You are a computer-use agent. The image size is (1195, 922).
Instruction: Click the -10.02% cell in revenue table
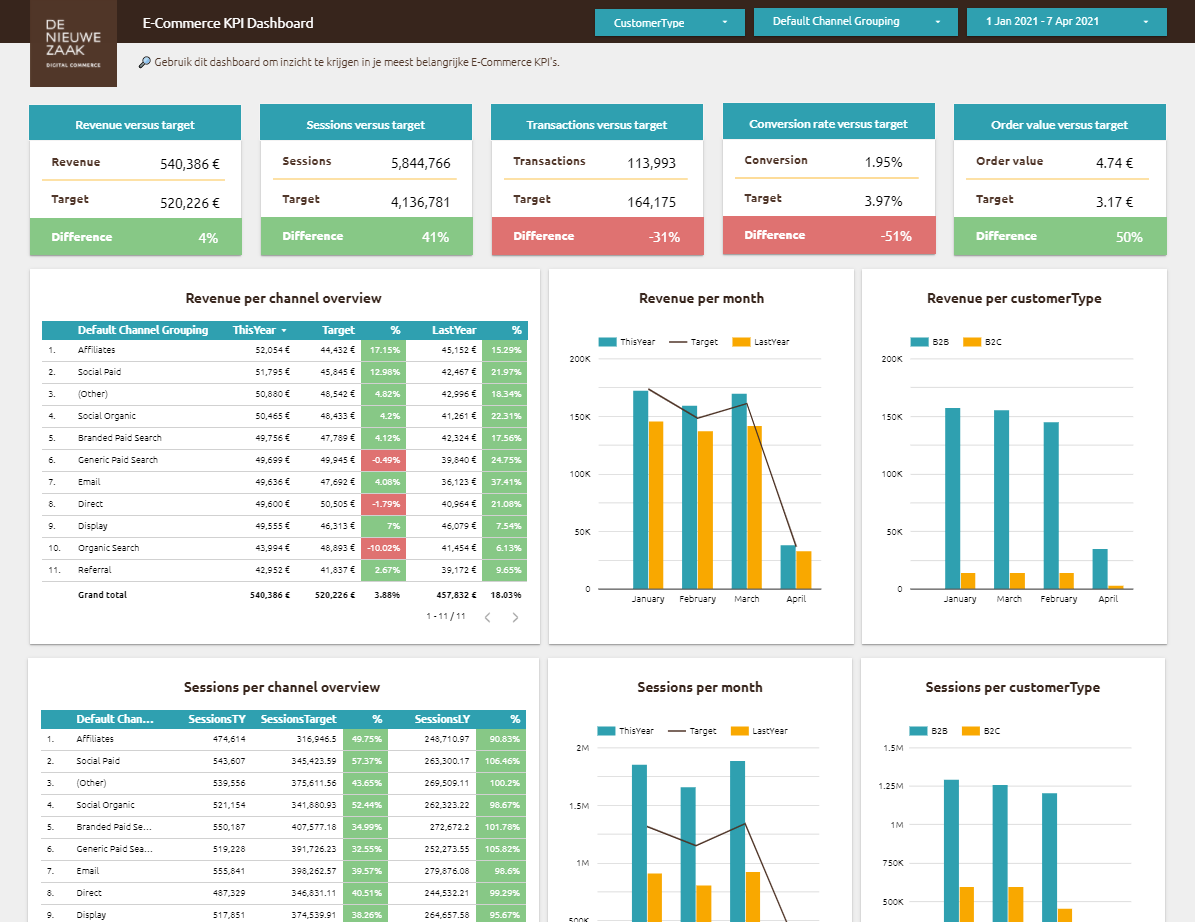click(383, 548)
